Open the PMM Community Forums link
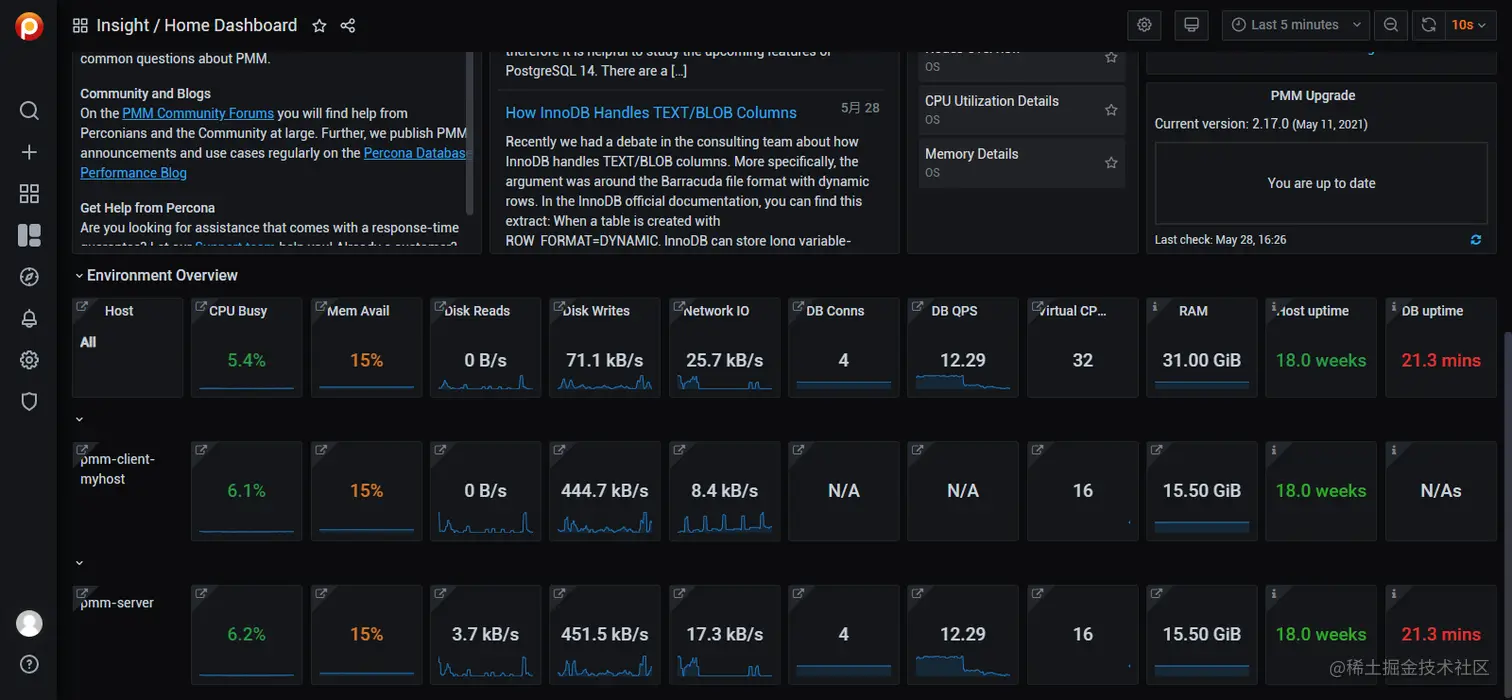The image size is (1512, 700). coord(198,113)
